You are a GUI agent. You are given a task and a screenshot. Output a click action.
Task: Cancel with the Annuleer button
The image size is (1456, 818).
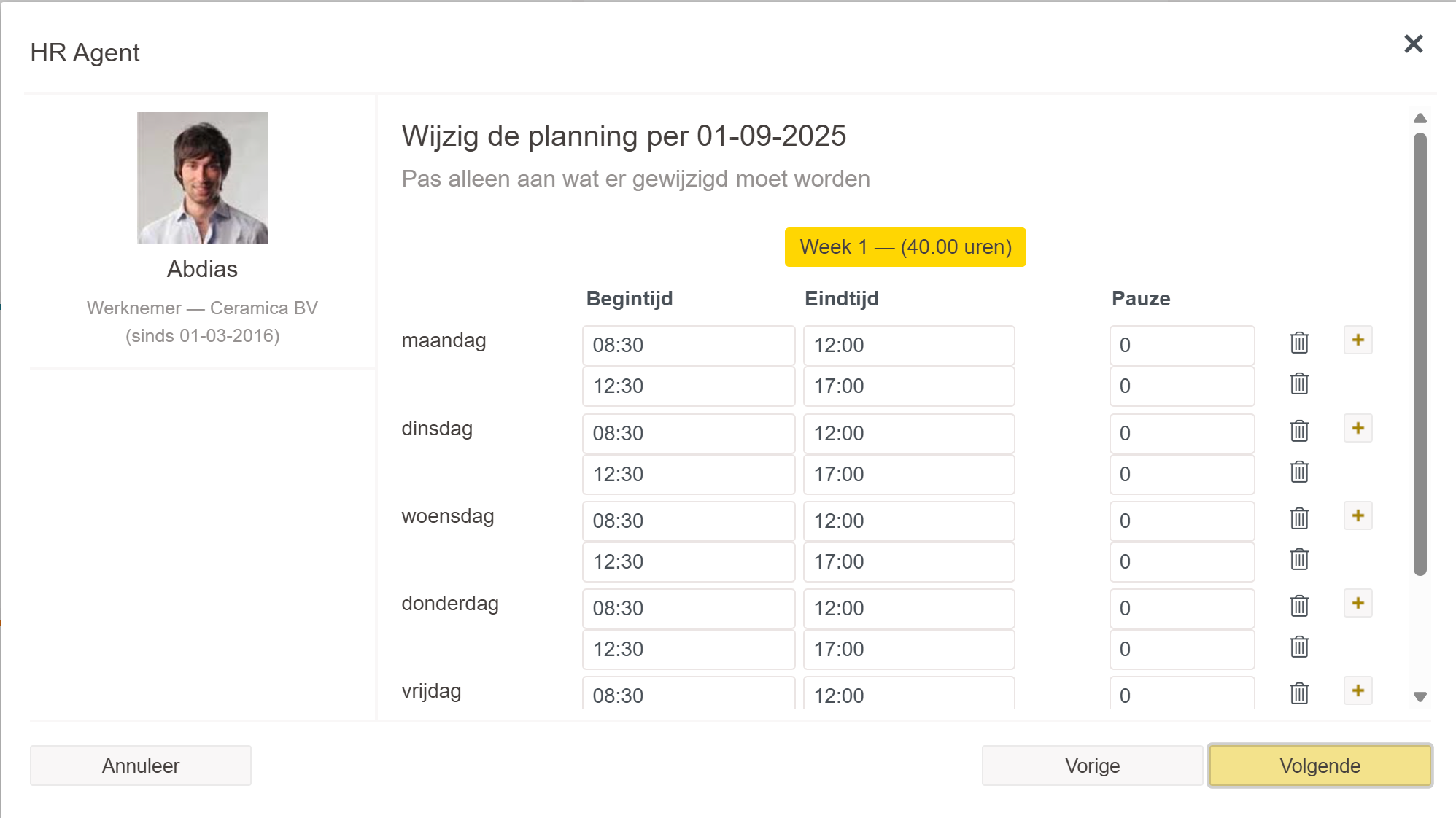(x=141, y=766)
